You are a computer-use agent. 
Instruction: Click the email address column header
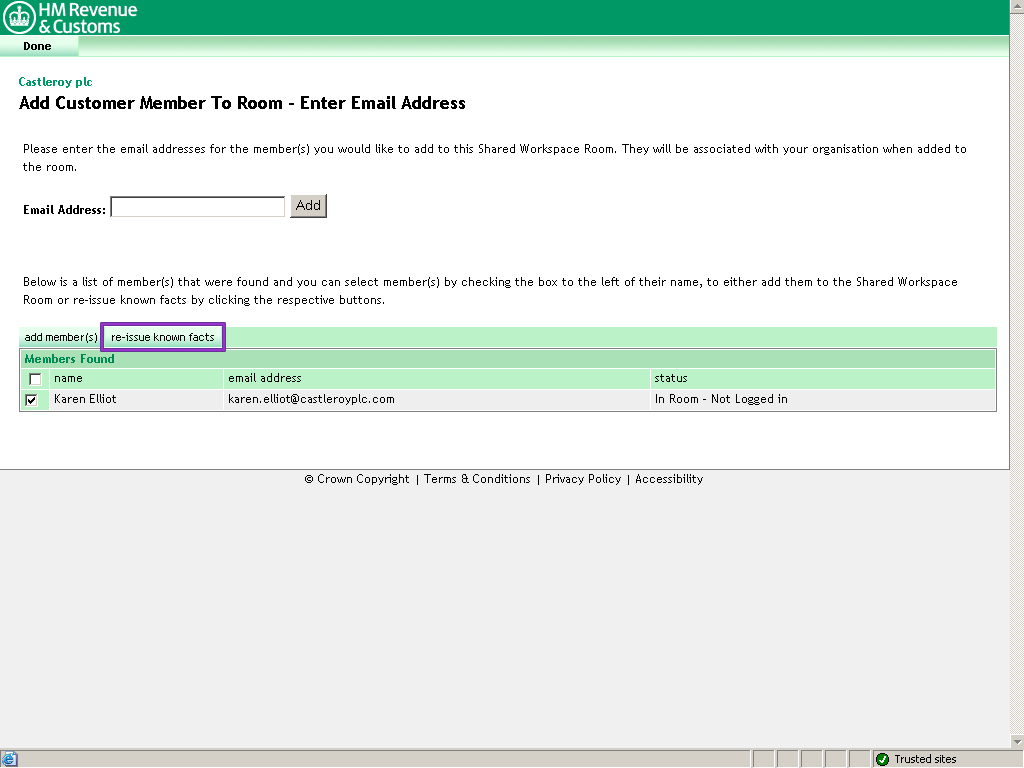tap(265, 378)
